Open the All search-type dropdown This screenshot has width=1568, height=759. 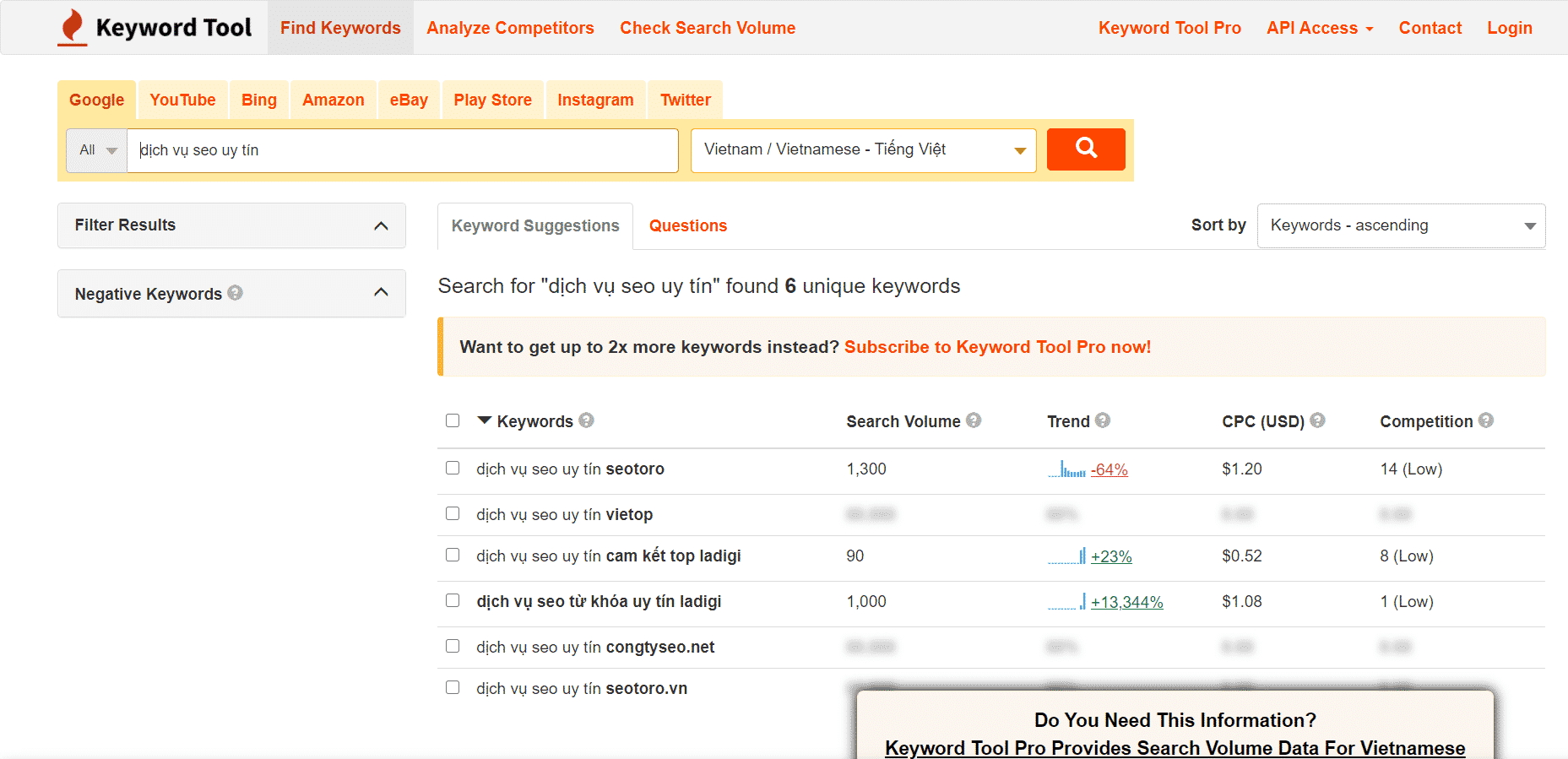coord(97,150)
